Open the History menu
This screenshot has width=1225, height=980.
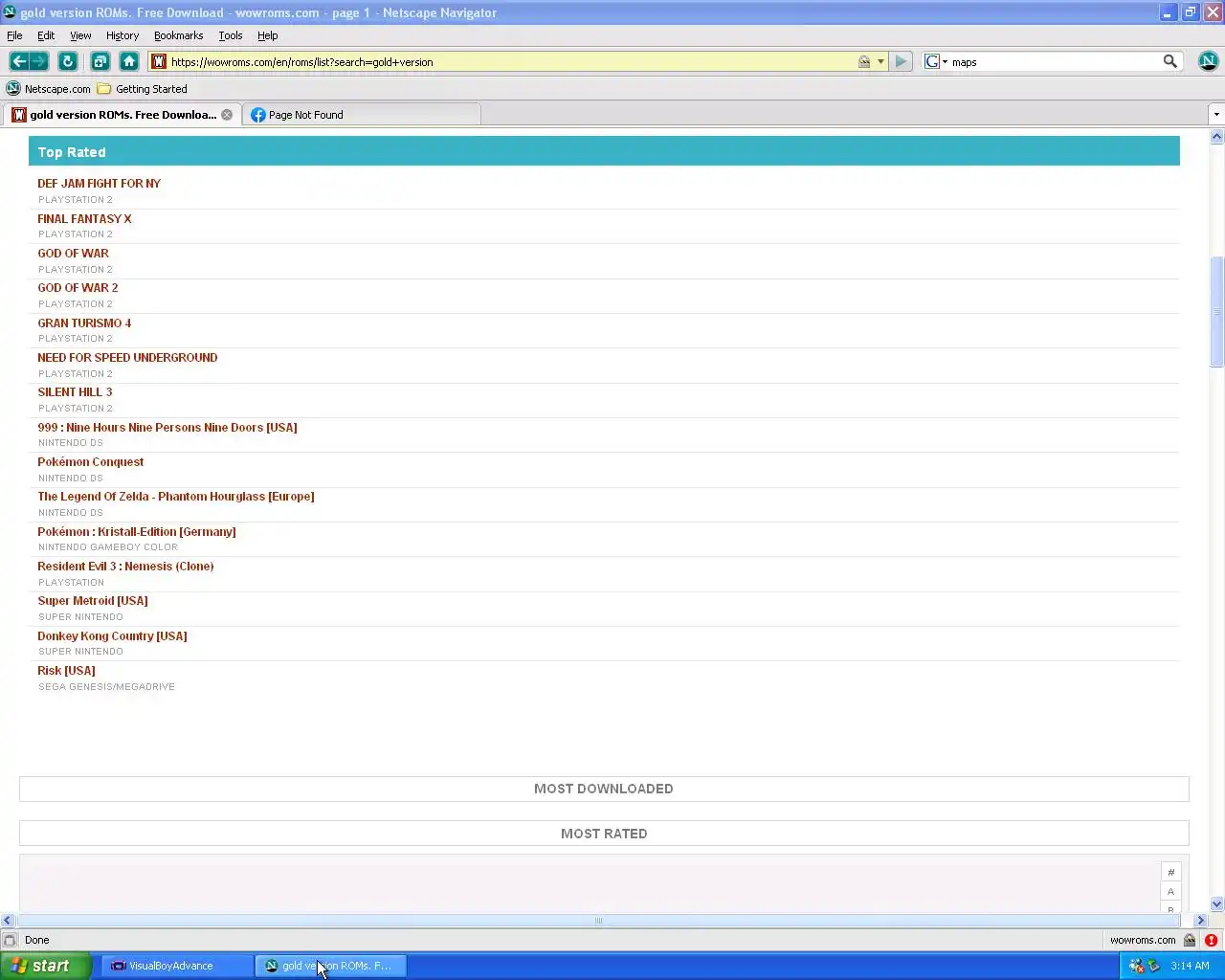(122, 35)
